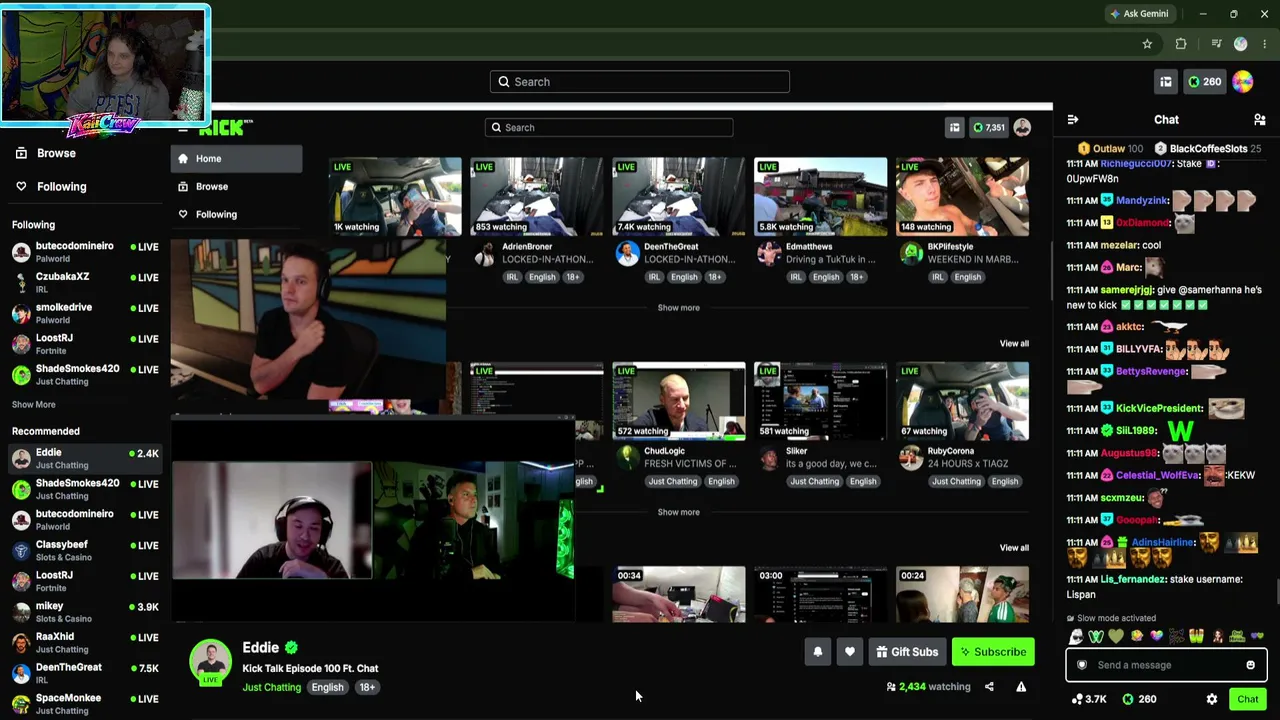Click View all above the ChudLogic row

(x=1014, y=344)
